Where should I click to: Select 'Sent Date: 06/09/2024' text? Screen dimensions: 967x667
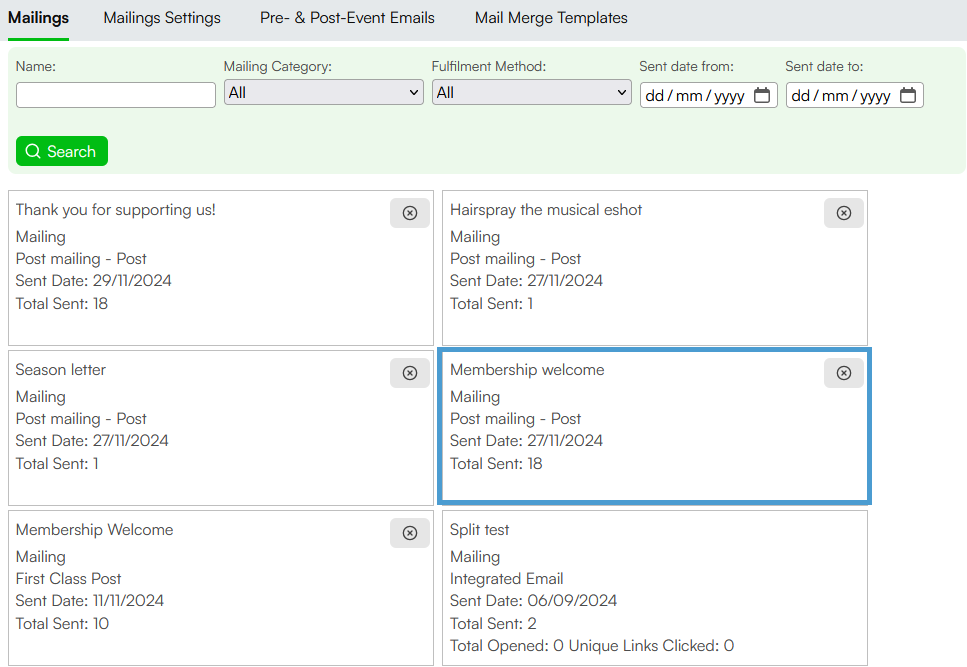click(x=533, y=600)
